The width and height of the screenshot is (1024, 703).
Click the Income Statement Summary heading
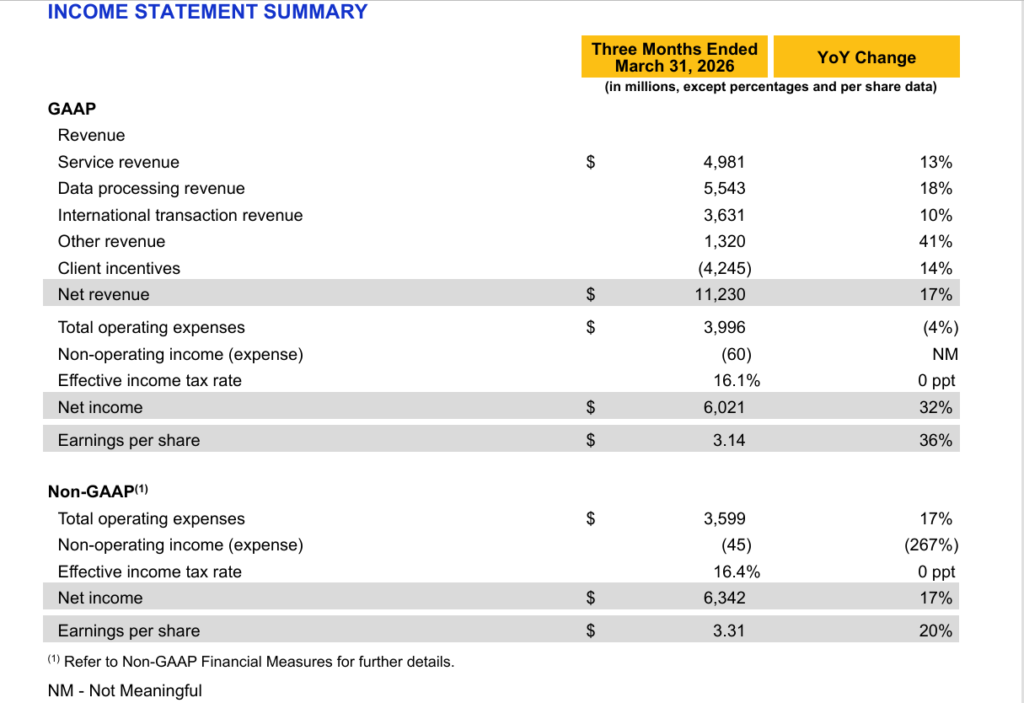[x=207, y=12]
